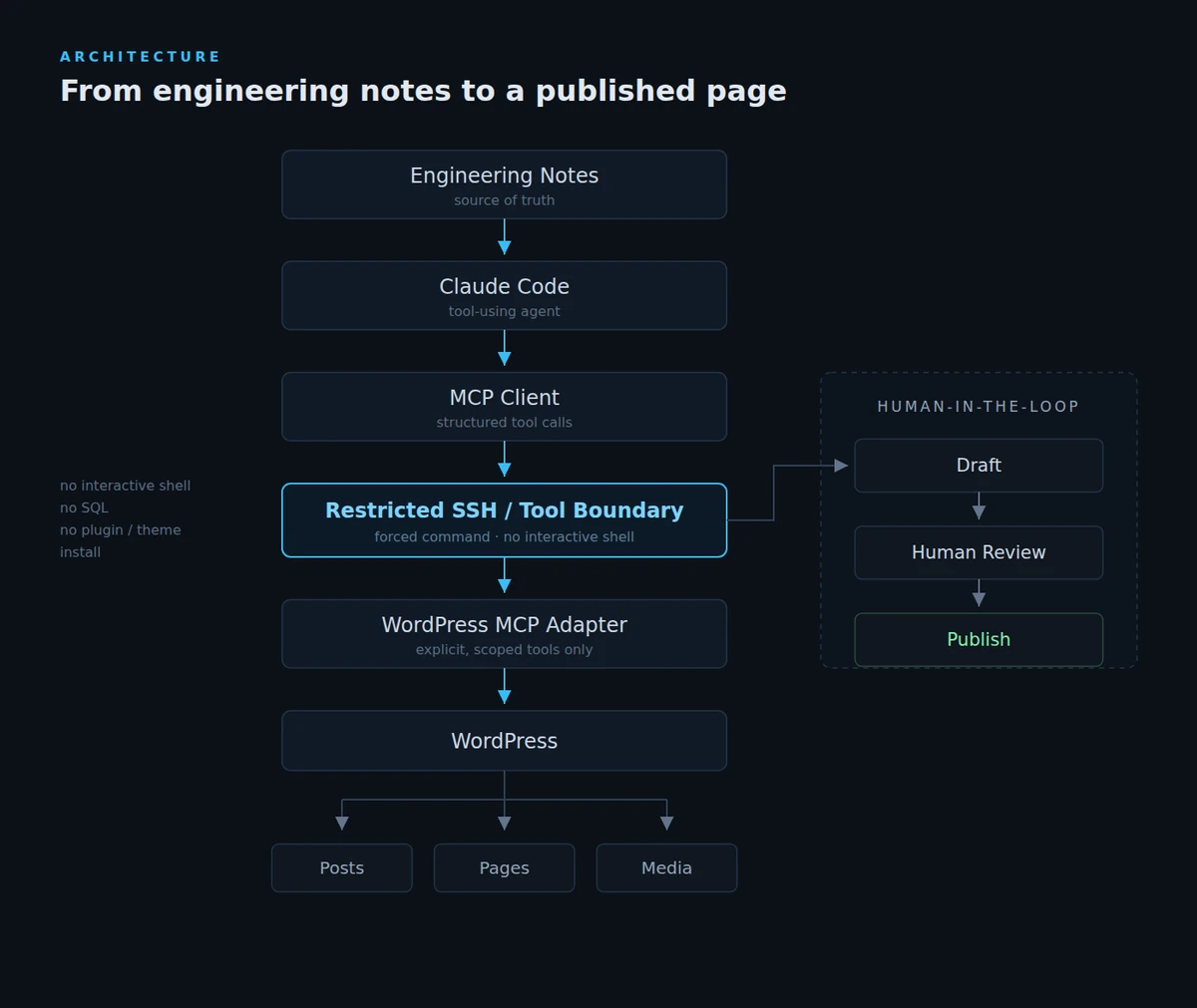Image resolution: width=1197 pixels, height=1008 pixels.
Task: Click 'forced command · no interactive shell' subtitle
Action: click(504, 536)
